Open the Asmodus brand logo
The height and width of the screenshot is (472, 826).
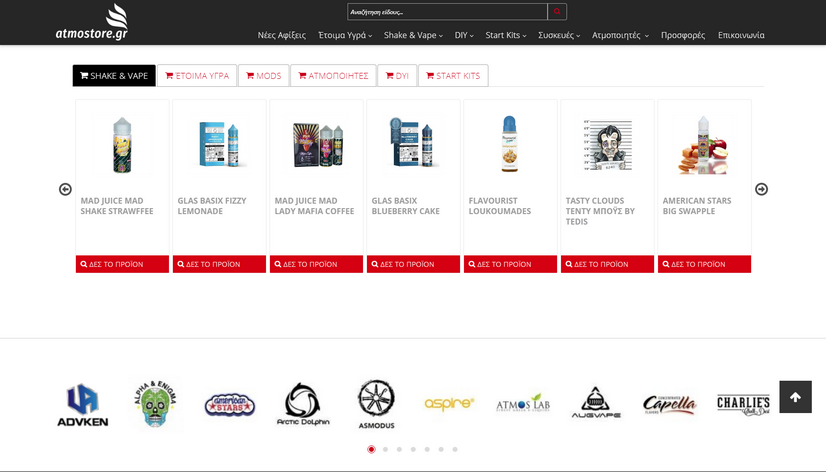tap(376, 404)
